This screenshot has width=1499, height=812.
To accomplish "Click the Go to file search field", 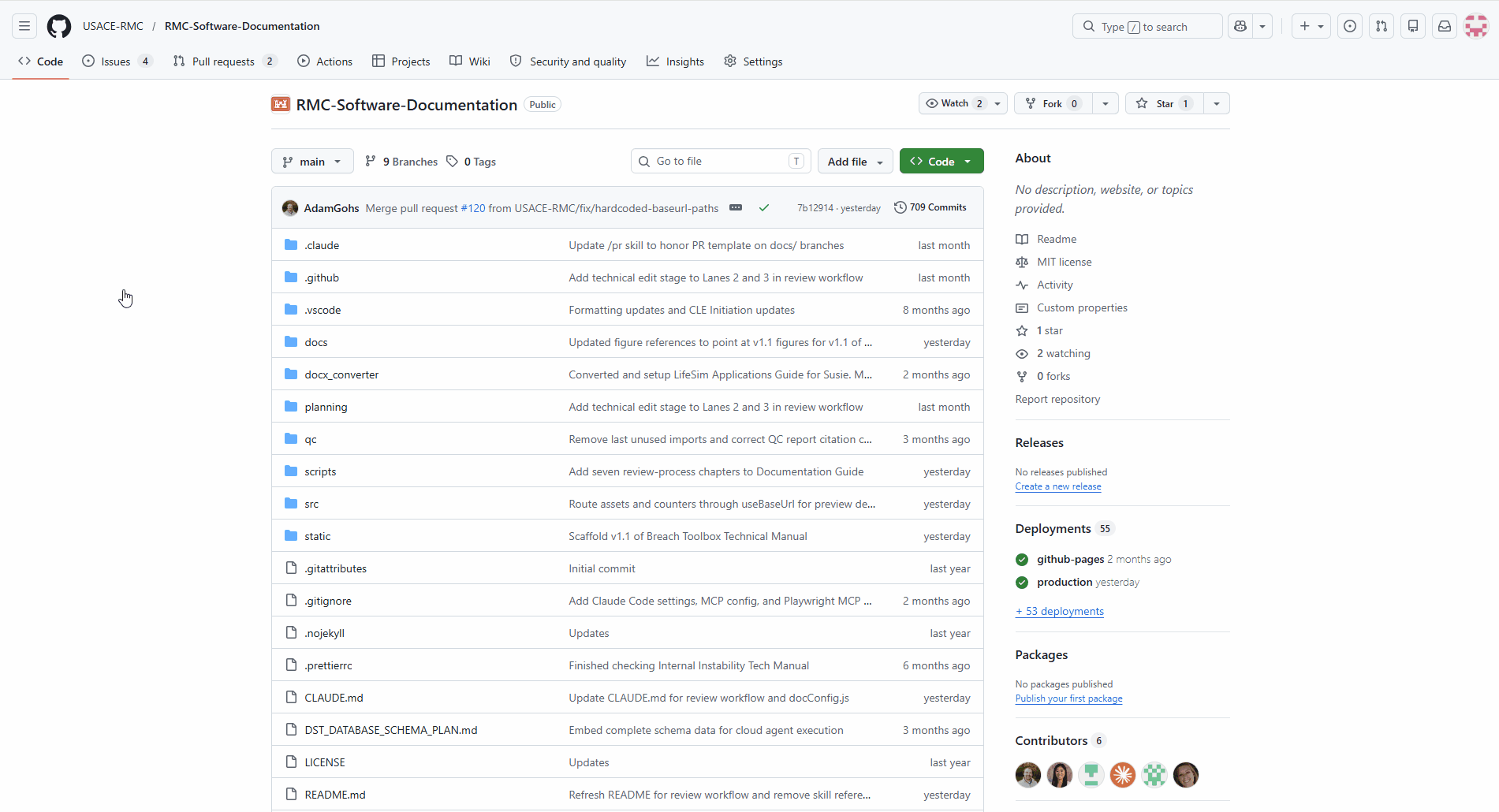I will 721,161.
